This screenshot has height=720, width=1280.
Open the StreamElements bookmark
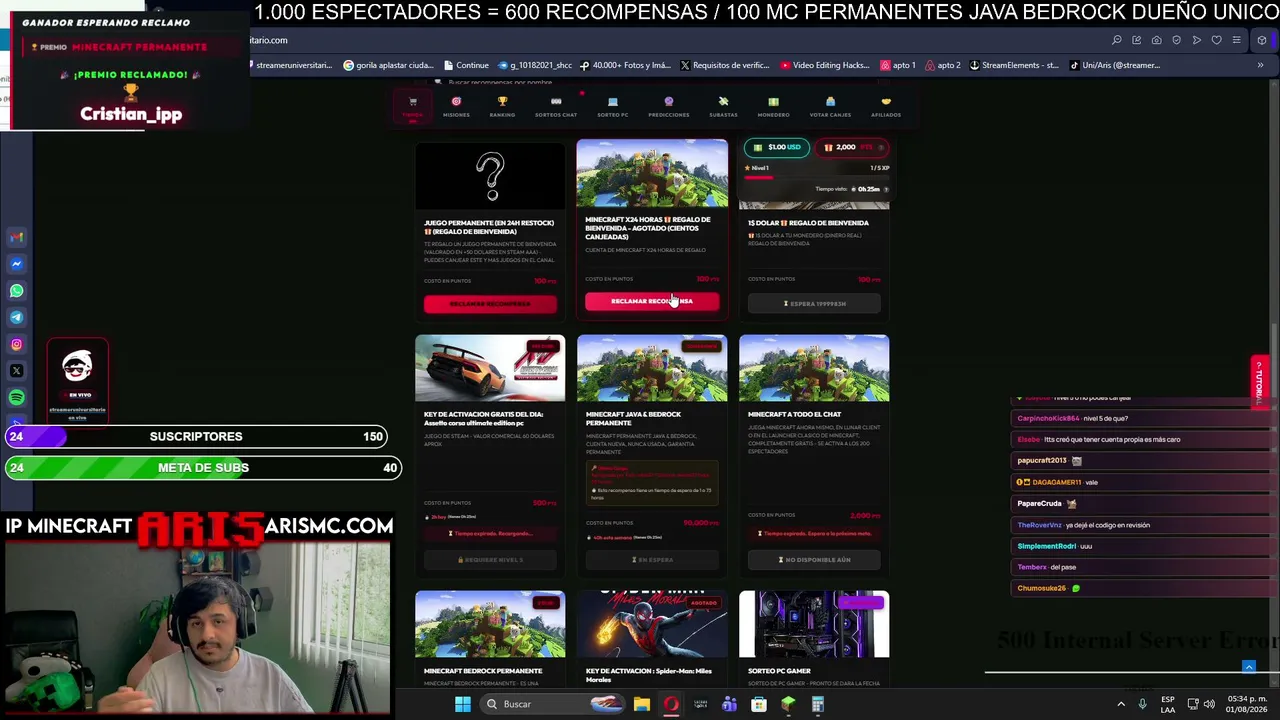click(1014, 65)
